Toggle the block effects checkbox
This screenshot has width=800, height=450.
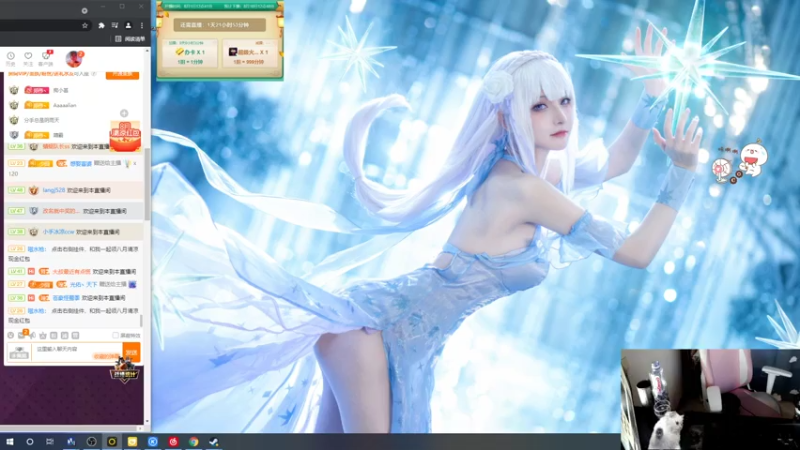coord(115,335)
